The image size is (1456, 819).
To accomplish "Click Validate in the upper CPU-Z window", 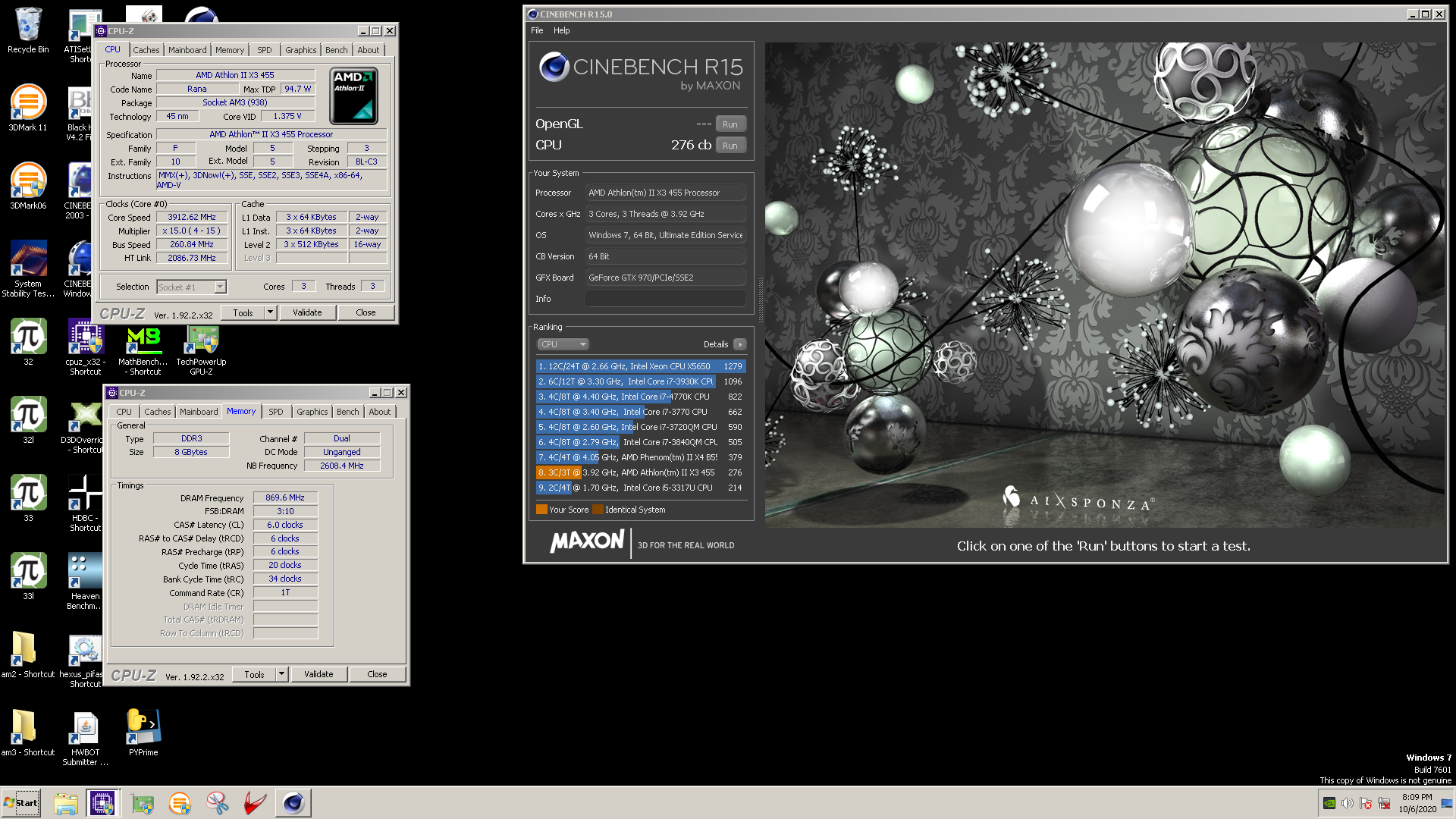I will 307,312.
